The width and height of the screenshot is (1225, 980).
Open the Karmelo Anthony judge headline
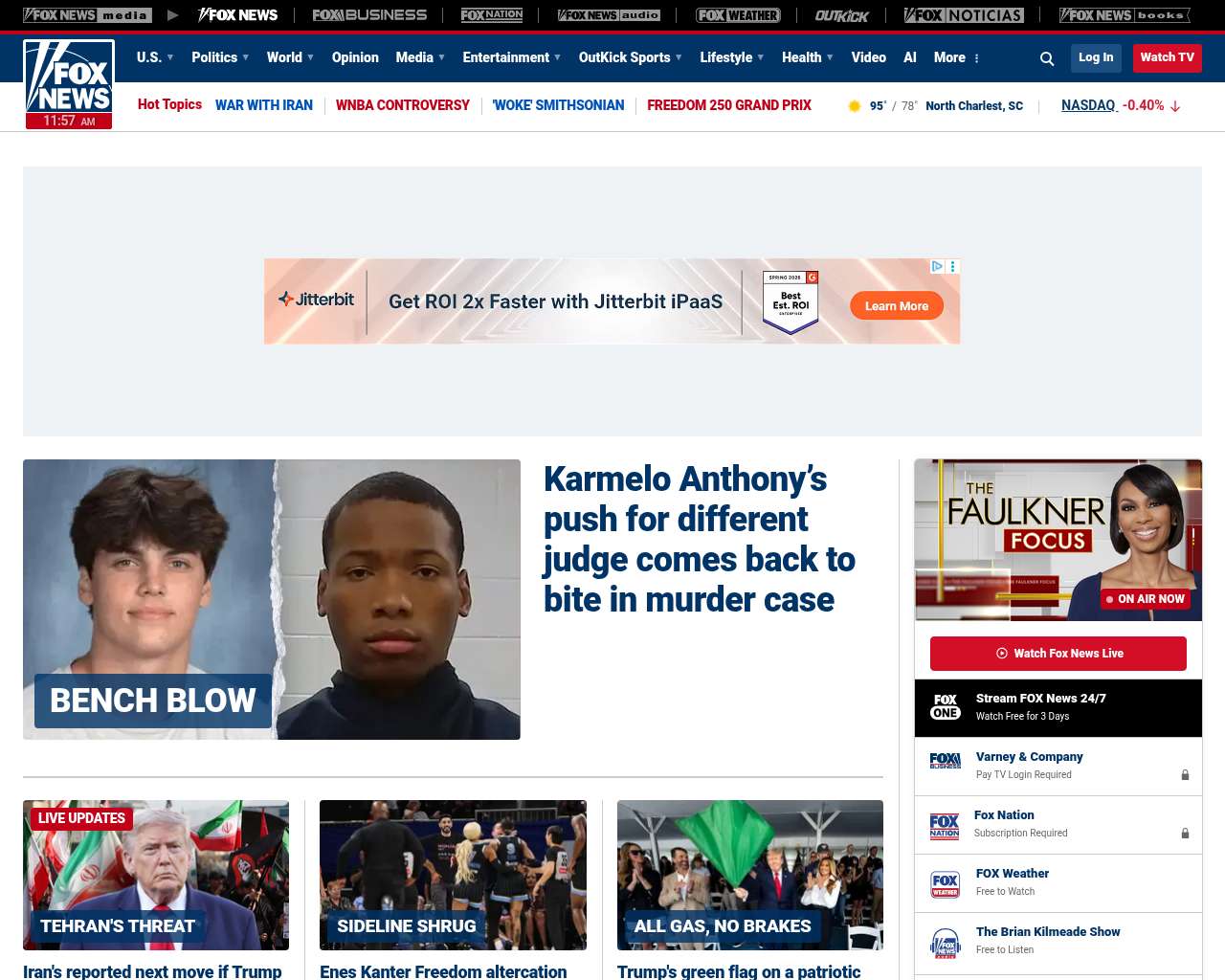coord(700,539)
